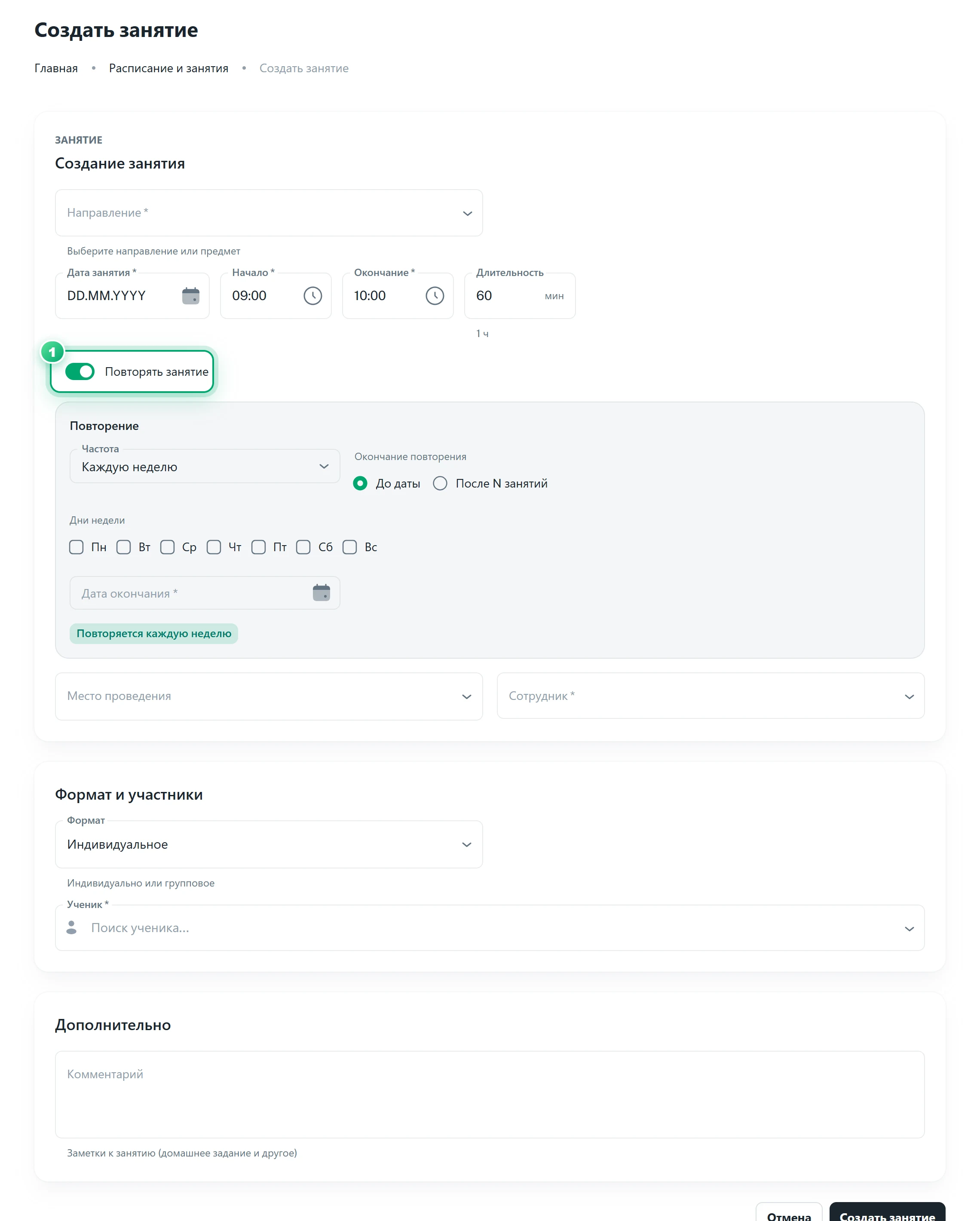The width and height of the screenshot is (980, 1221).
Task: Expand the Поиск ученика dropdown arrow
Action: 909,929
